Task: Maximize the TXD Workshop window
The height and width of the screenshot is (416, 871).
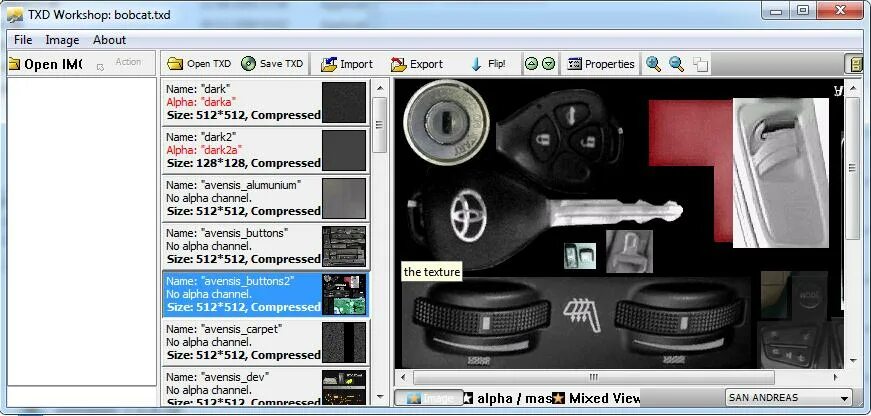Action: click(803, 11)
